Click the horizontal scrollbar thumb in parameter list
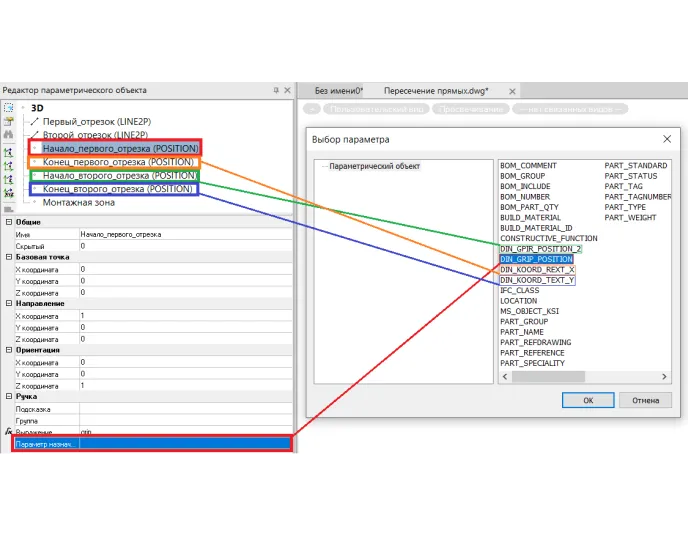 click(x=548, y=376)
